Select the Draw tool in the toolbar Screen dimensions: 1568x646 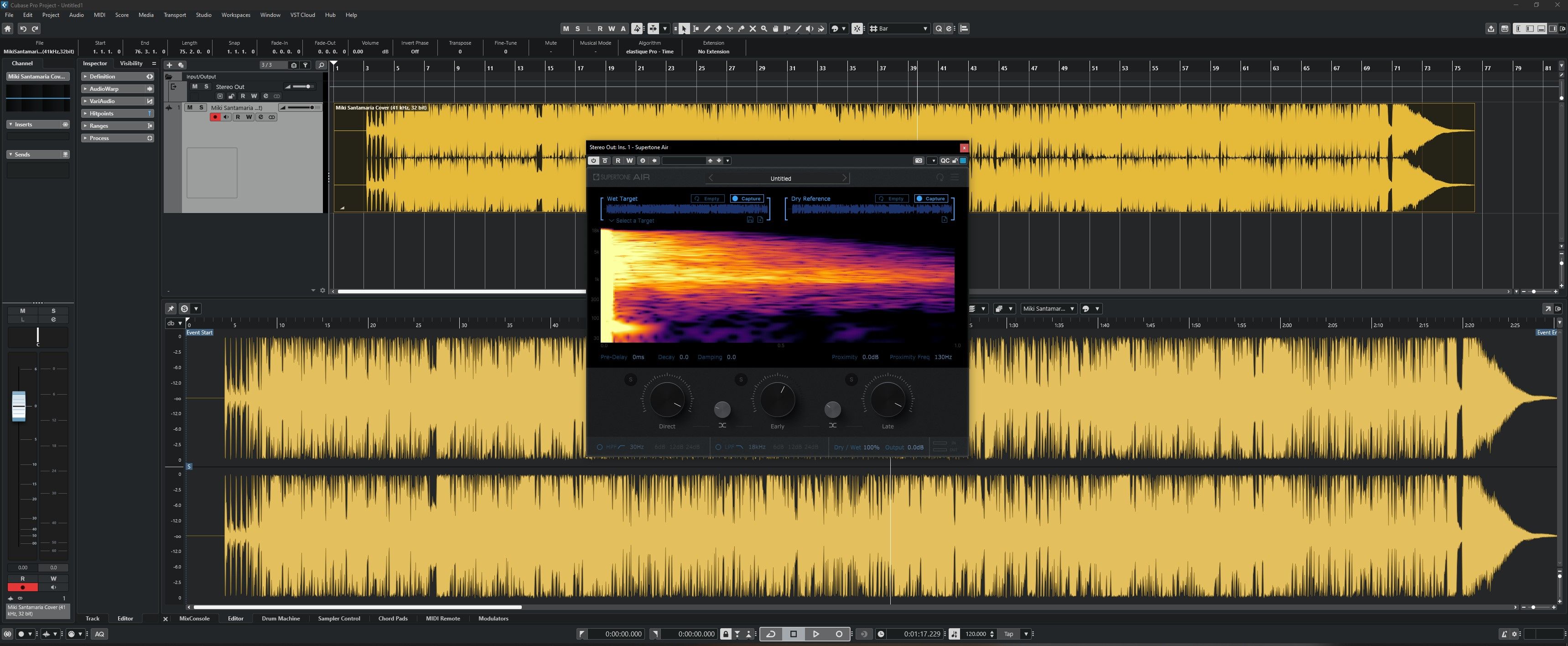[x=708, y=28]
